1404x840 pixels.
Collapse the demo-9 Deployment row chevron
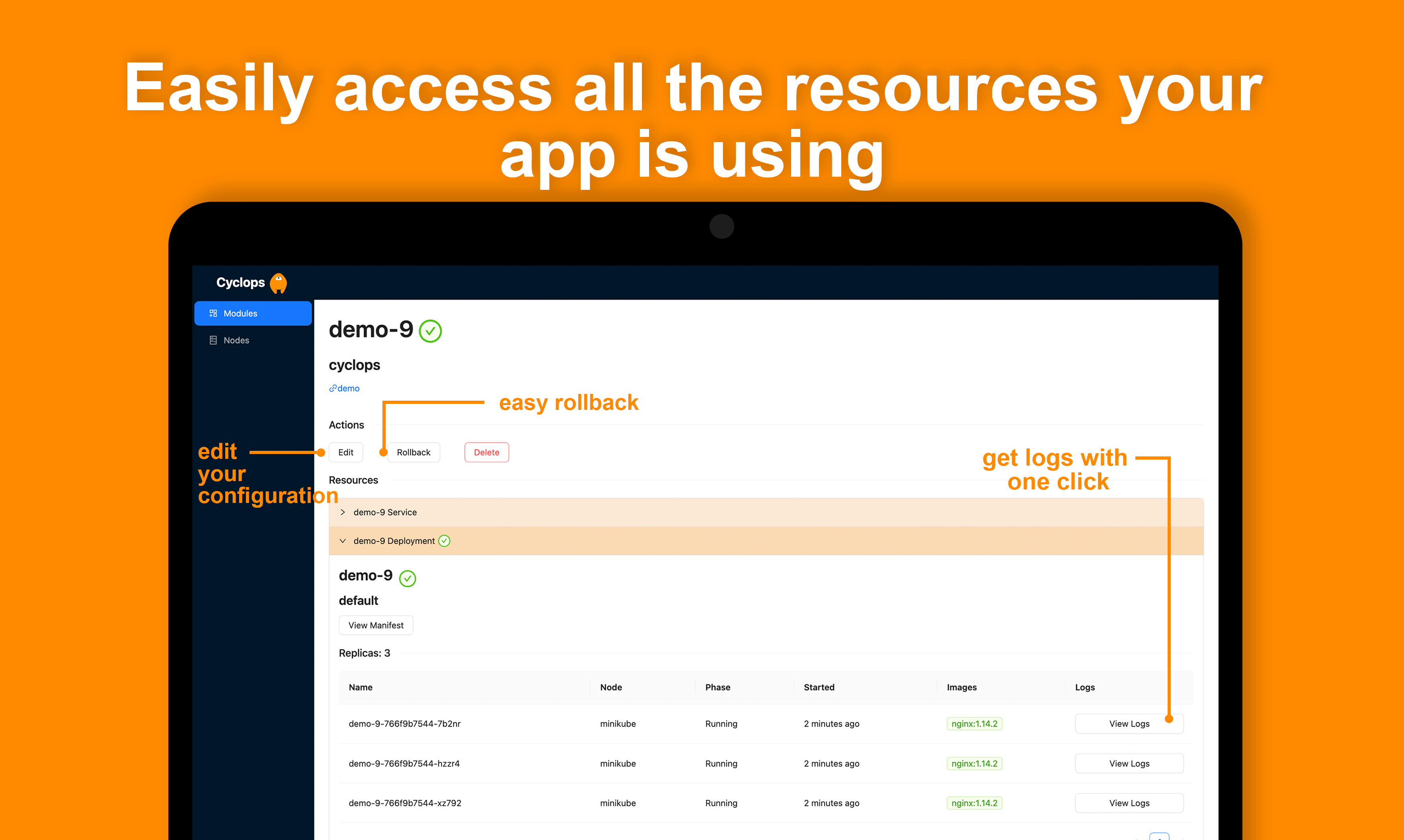(x=343, y=541)
